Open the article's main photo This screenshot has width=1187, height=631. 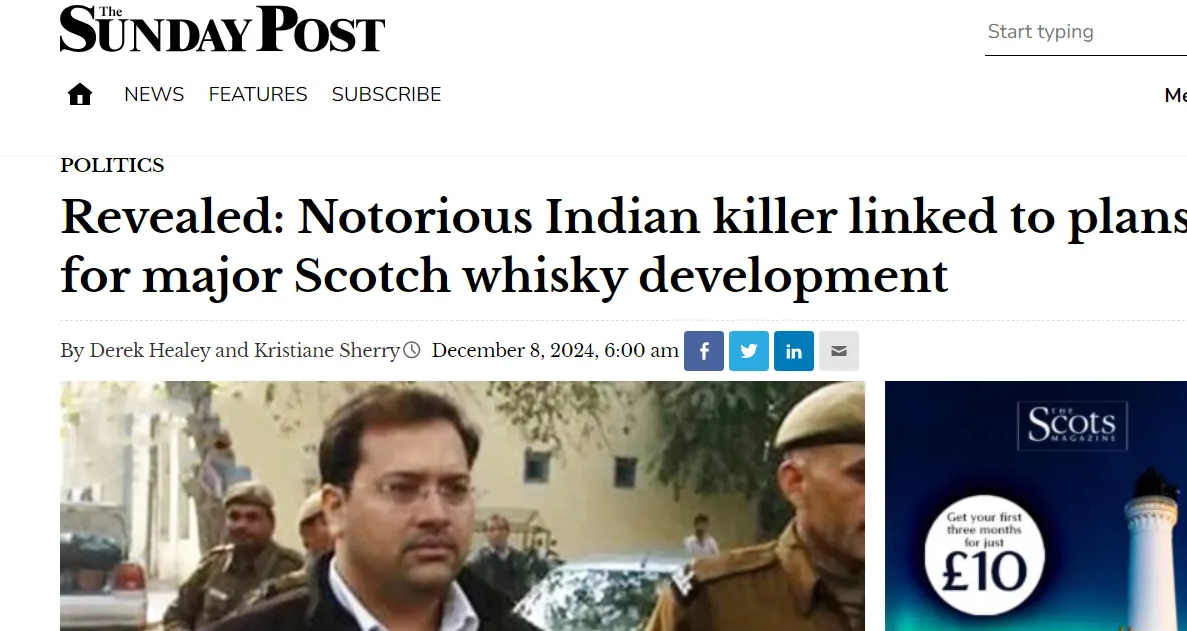pyautogui.click(x=463, y=506)
